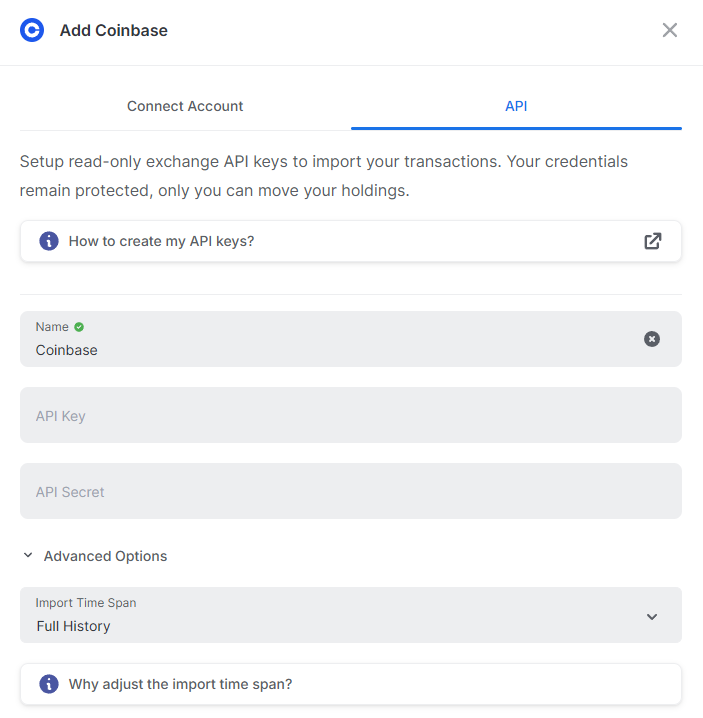Collapse Advanced Options chevron
The height and width of the screenshot is (718, 703).
[x=28, y=555]
